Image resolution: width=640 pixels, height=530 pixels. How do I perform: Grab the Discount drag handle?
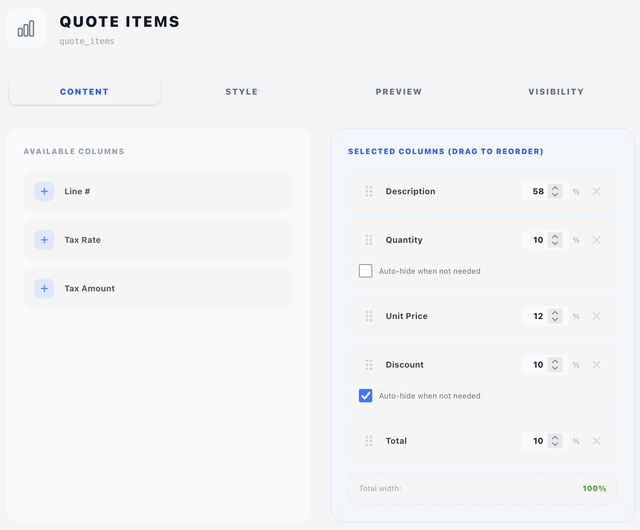(x=369, y=365)
